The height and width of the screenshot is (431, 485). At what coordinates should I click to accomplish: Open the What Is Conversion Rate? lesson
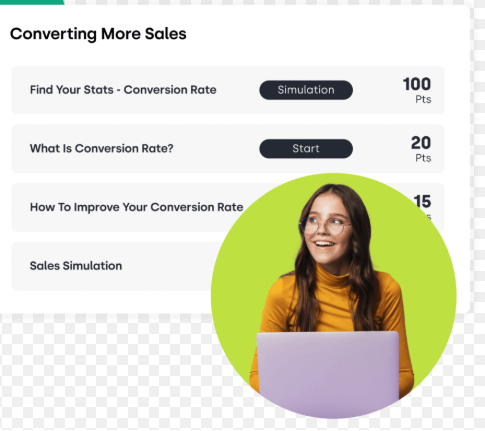pos(102,149)
